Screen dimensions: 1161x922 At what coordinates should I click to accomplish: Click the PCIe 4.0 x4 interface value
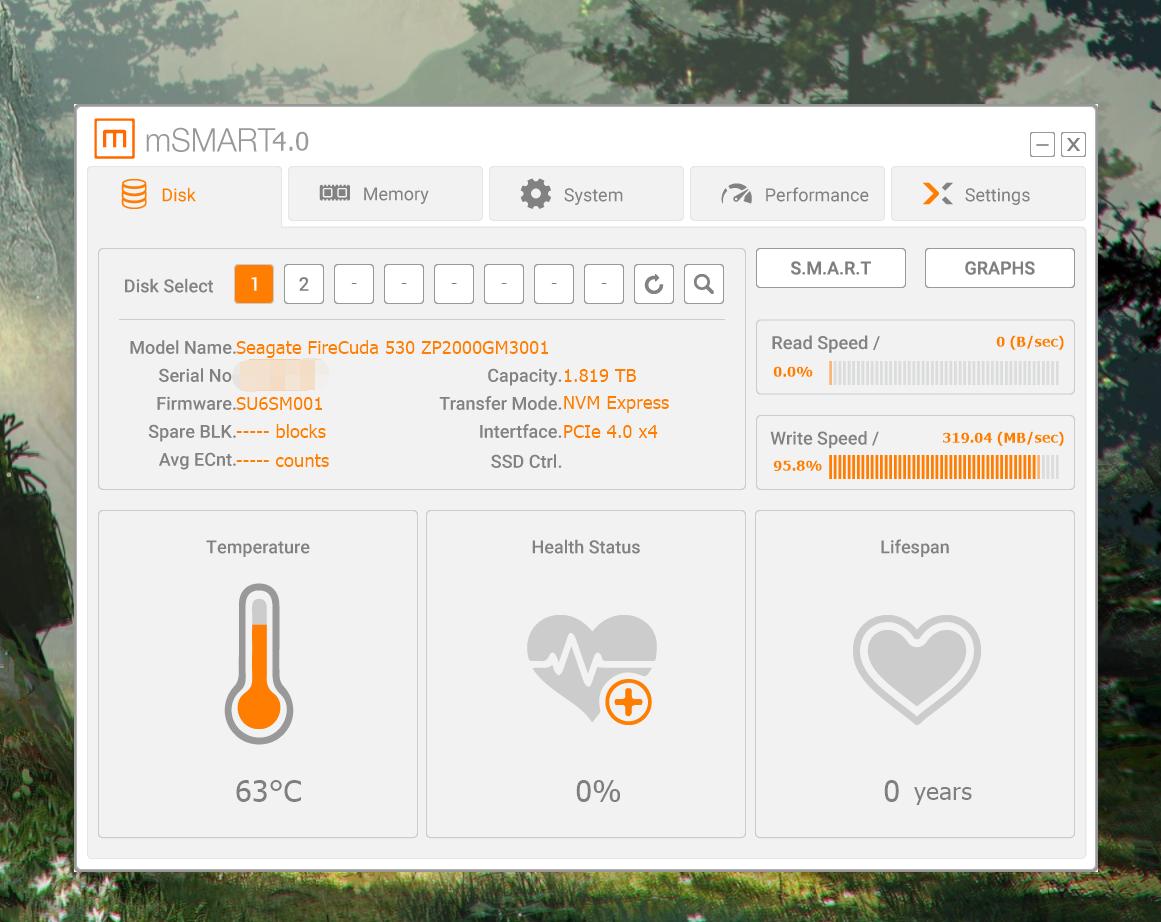610,432
